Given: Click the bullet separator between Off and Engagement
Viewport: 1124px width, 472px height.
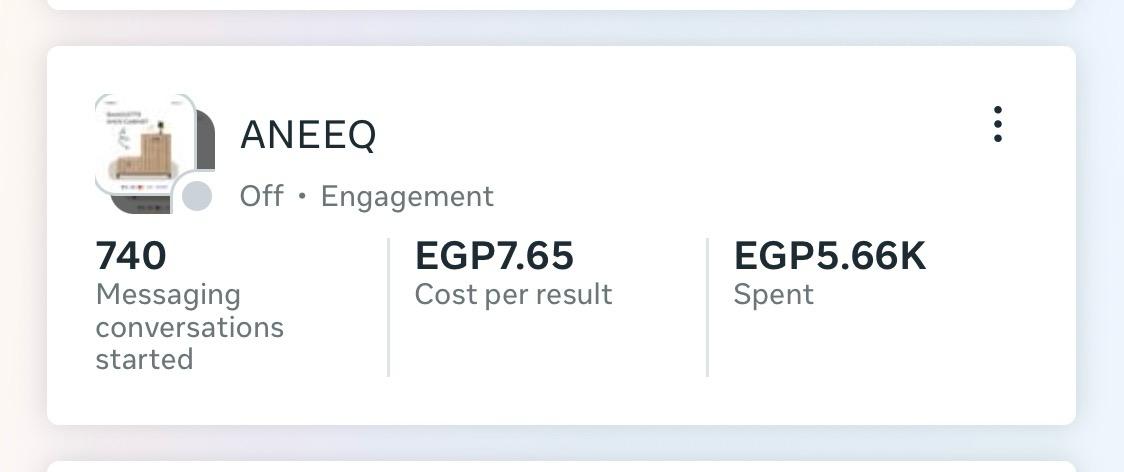Looking at the screenshot, I should point(302,196).
